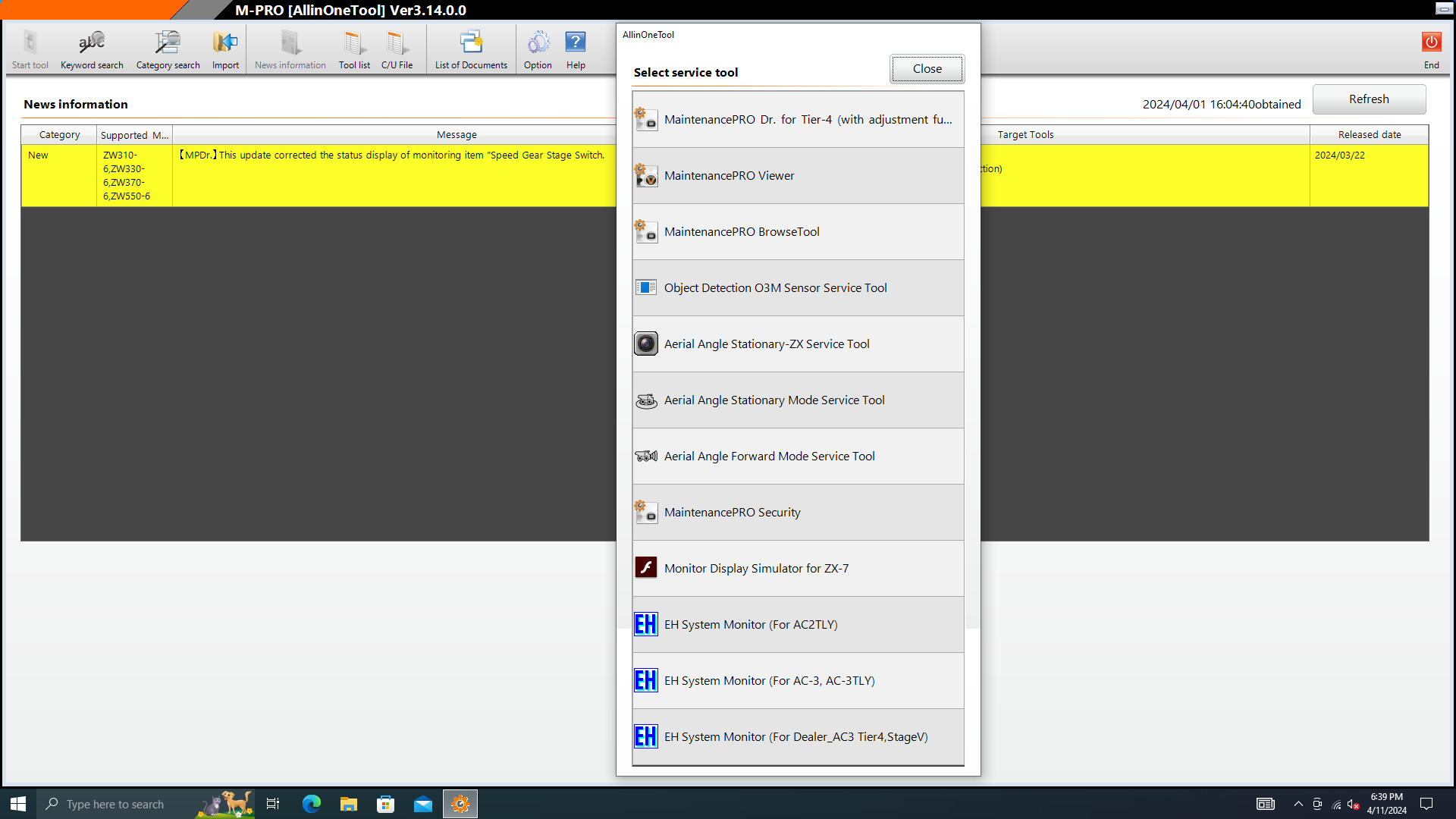Image resolution: width=1456 pixels, height=819 pixels.
Task: Select EH System Monitor for Dealer_AC3 Tier4,StageV
Action: 798,737
